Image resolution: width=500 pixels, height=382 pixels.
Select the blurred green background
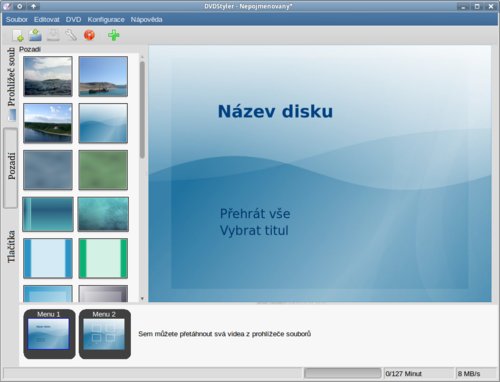click(103, 170)
